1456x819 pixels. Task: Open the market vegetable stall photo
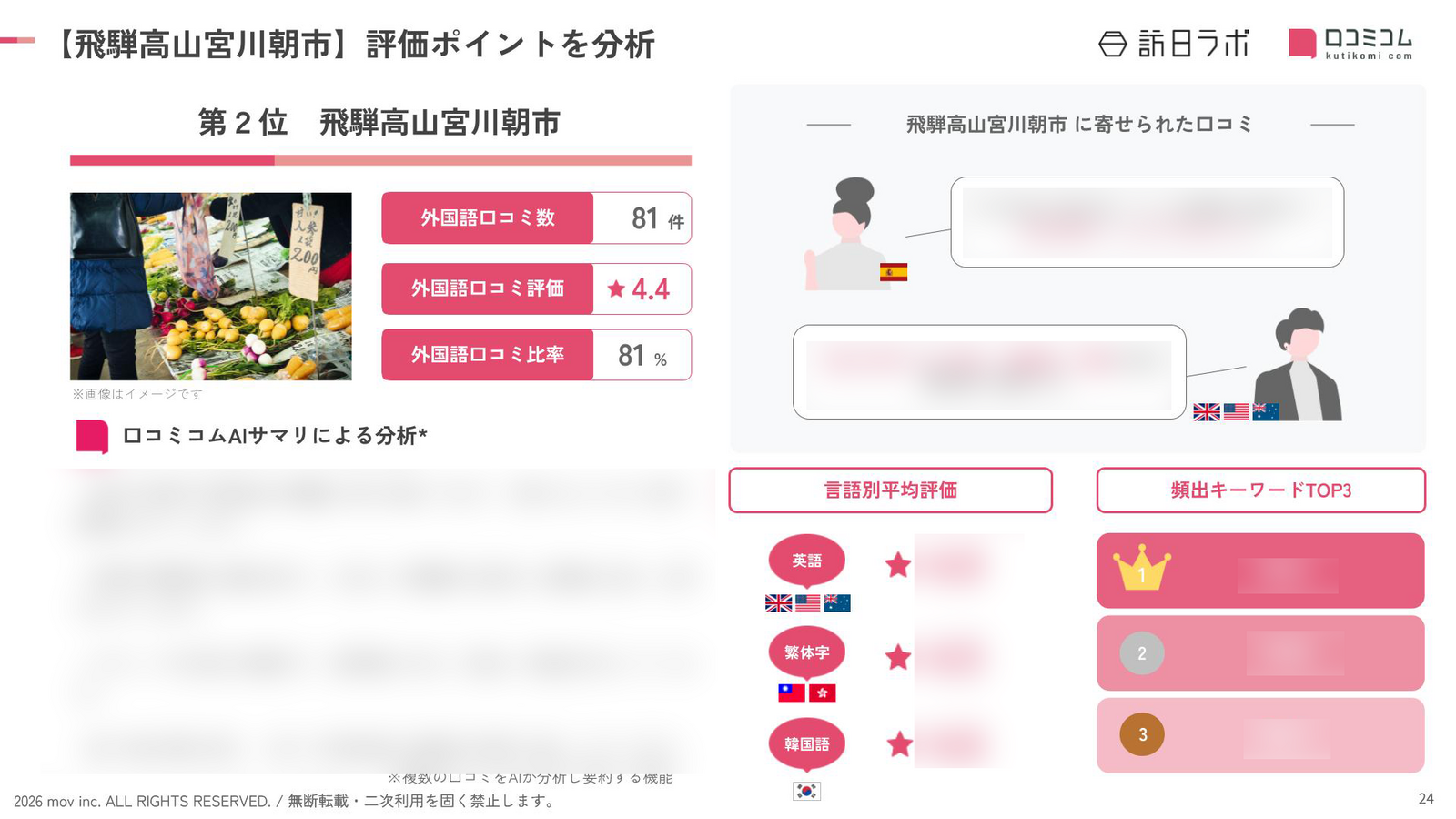(x=210, y=286)
